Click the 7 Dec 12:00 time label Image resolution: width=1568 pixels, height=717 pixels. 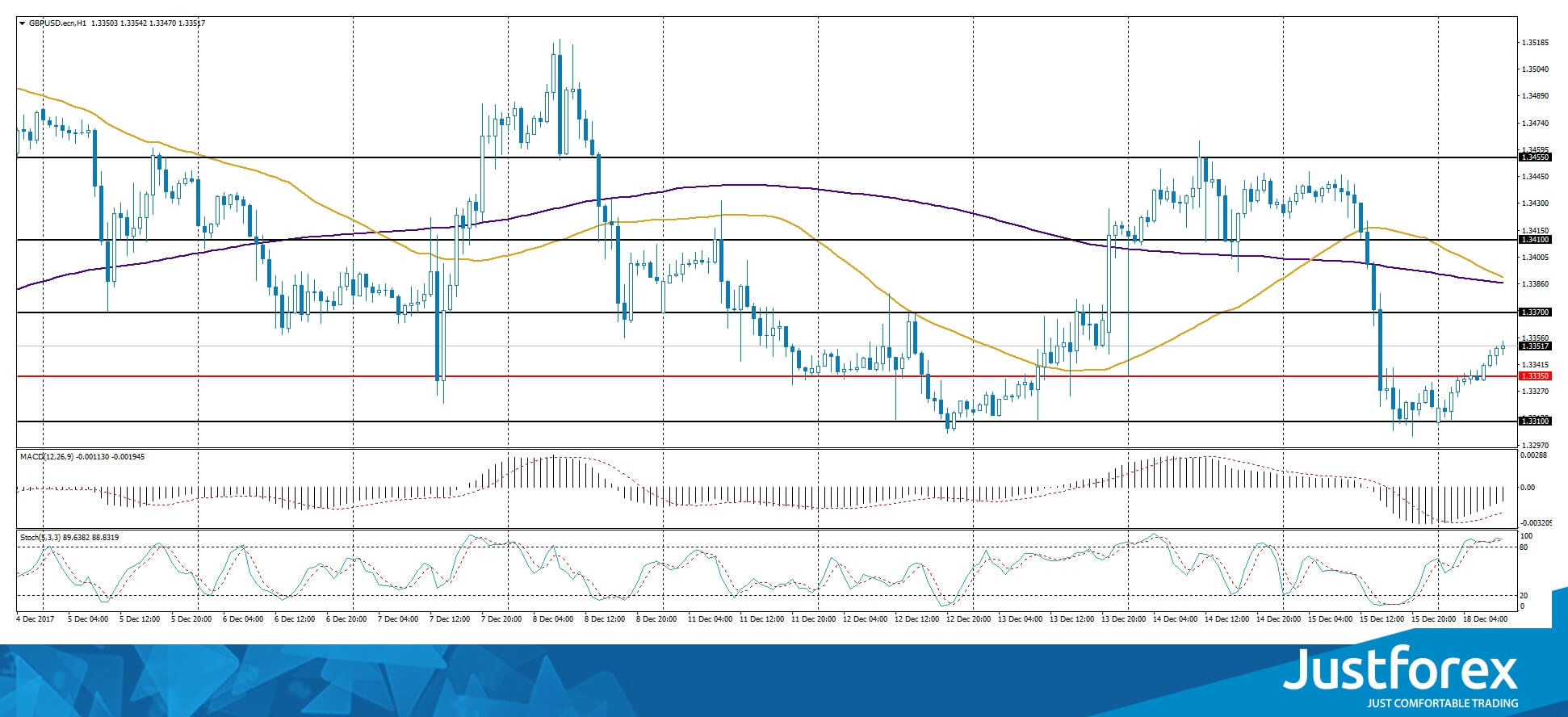point(450,619)
